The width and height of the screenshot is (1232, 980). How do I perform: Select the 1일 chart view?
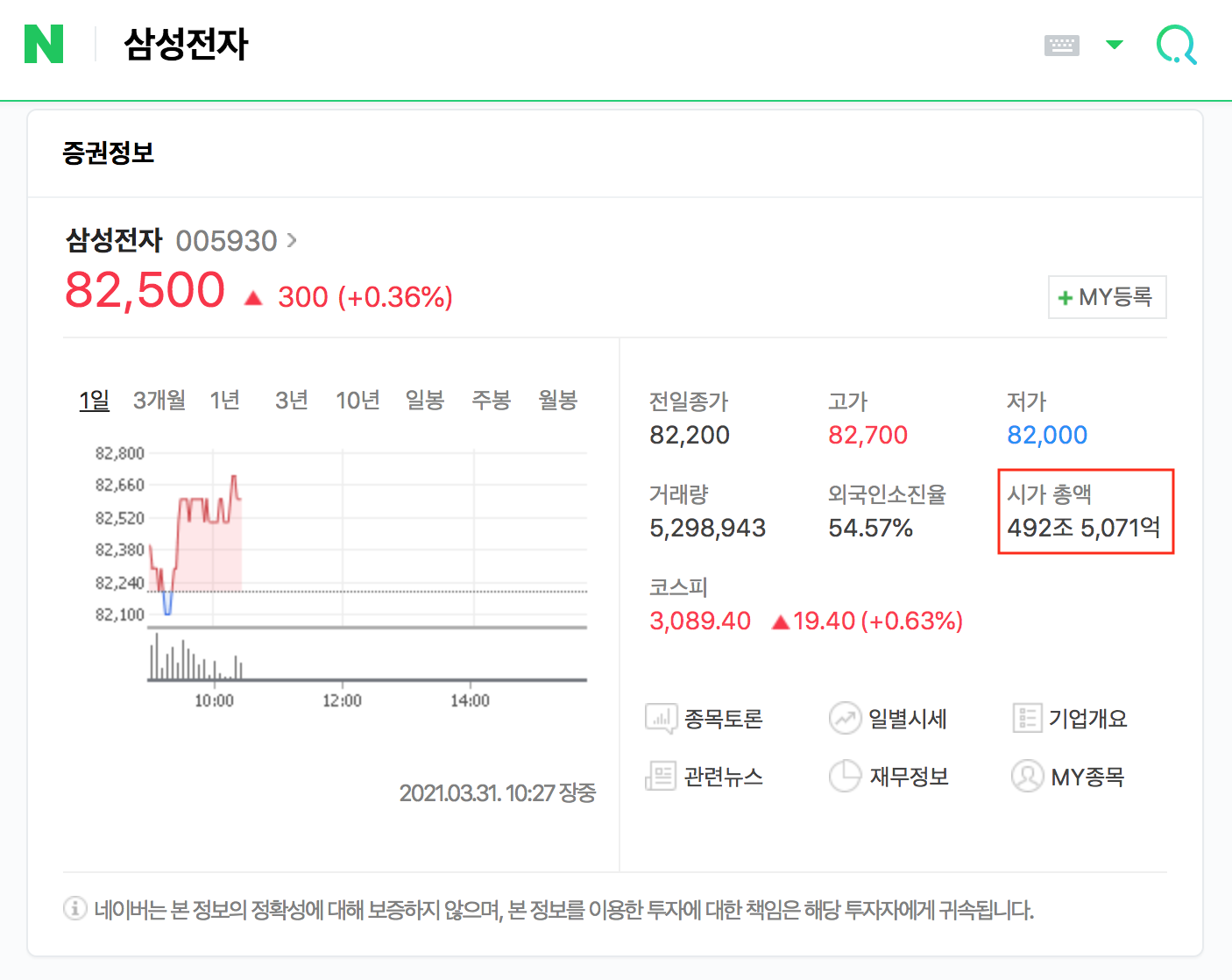point(94,400)
